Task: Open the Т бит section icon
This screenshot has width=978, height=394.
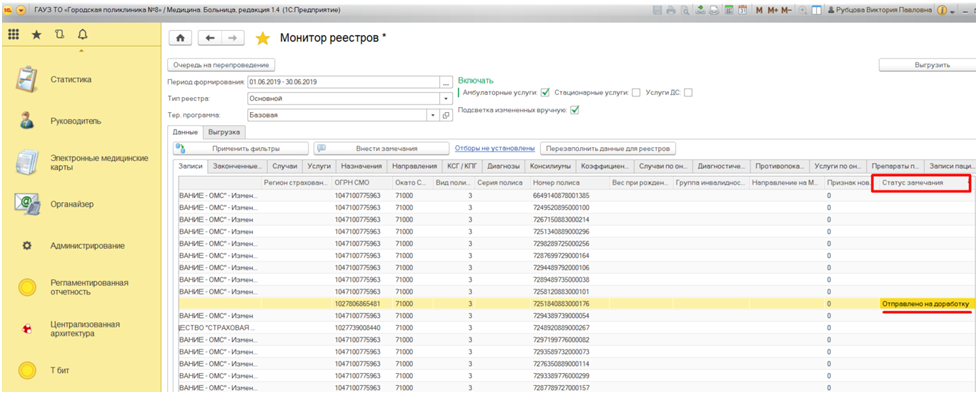Action: (26, 371)
